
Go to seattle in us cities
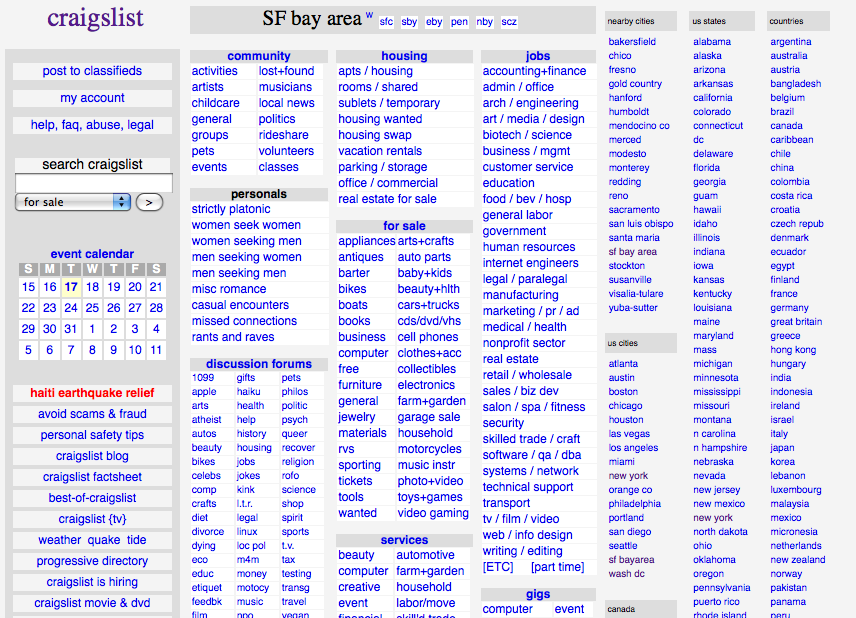pyautogui.click(x=623, y=546)
